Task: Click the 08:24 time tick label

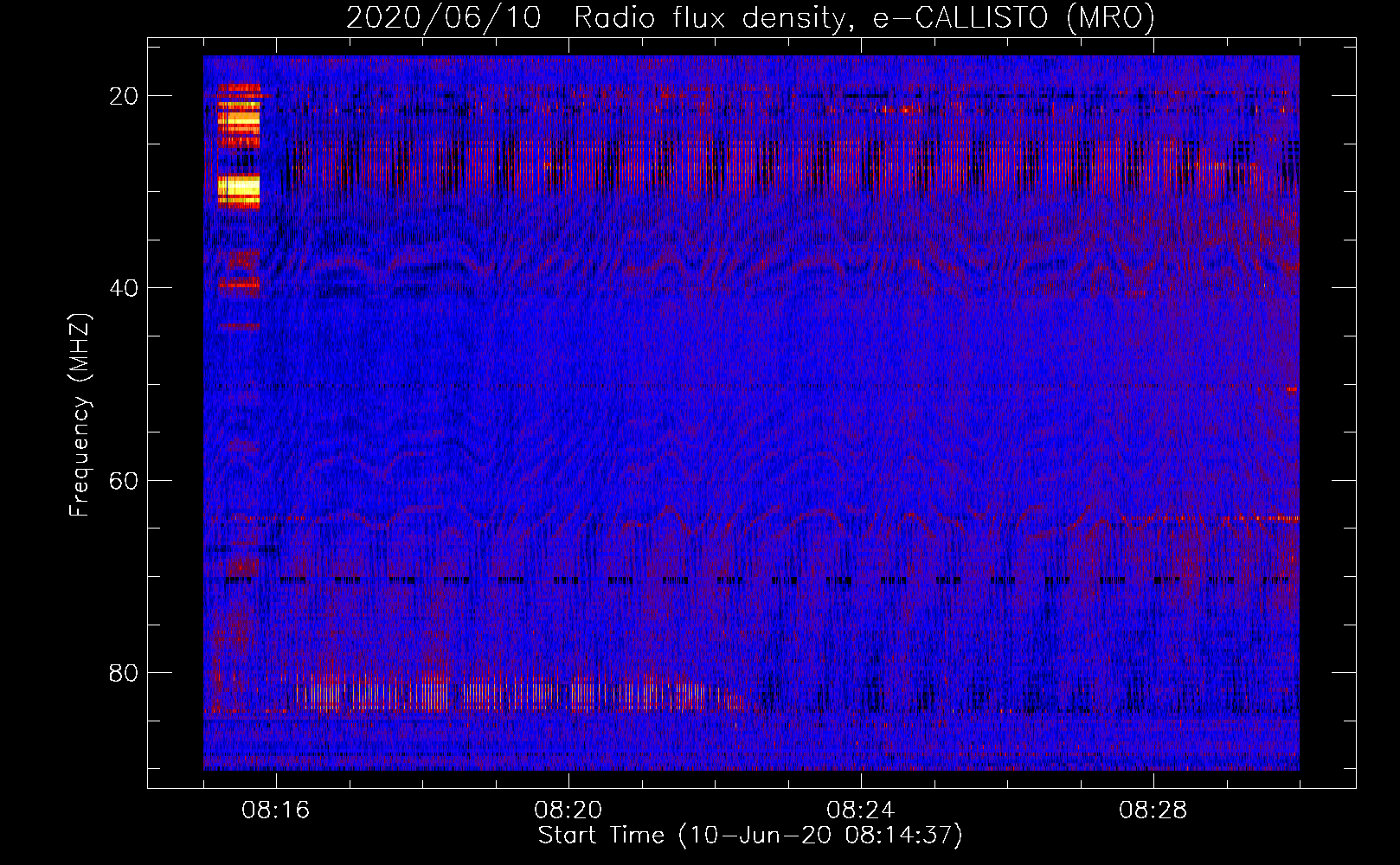Action: [861, 811]
